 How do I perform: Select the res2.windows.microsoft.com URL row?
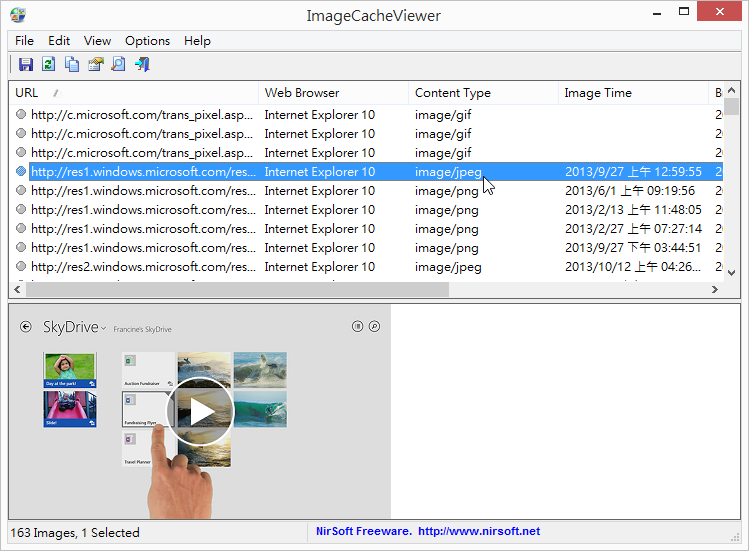143,267
